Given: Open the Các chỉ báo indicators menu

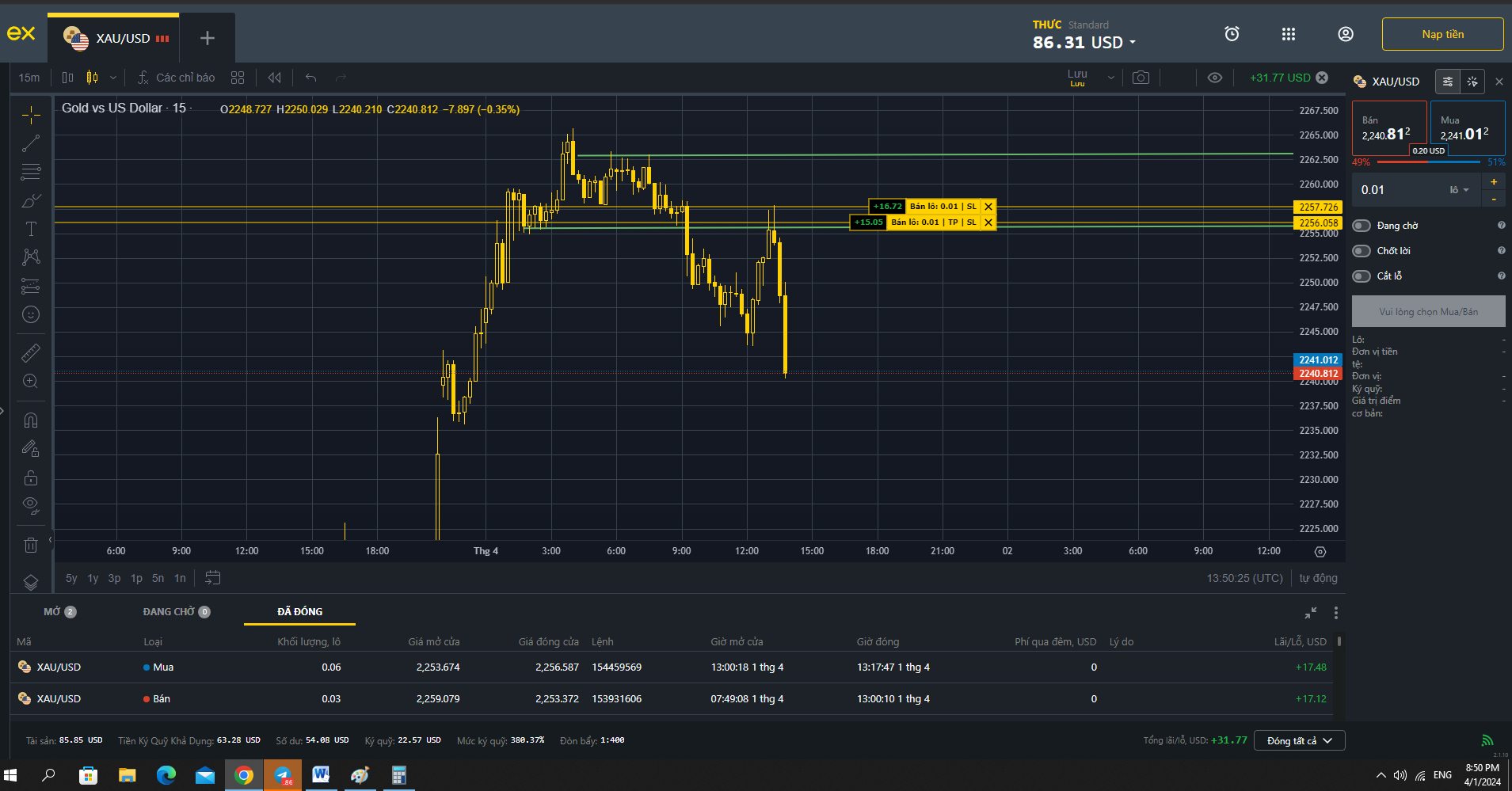Looking at the screenshot, I should pyautogui.click(x=176, y=78).
